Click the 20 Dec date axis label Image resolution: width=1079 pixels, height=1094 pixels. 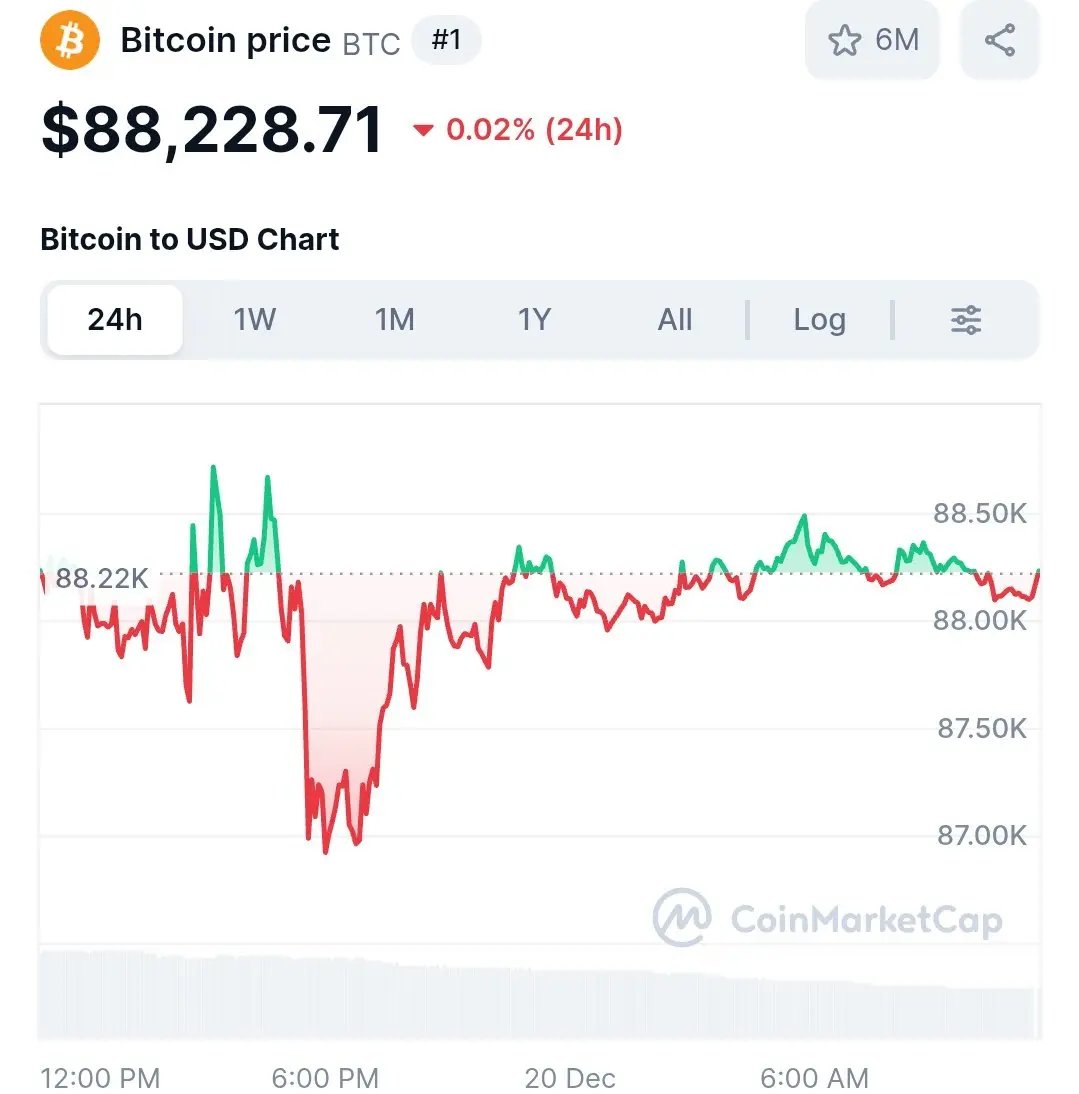click(570, 1078)
